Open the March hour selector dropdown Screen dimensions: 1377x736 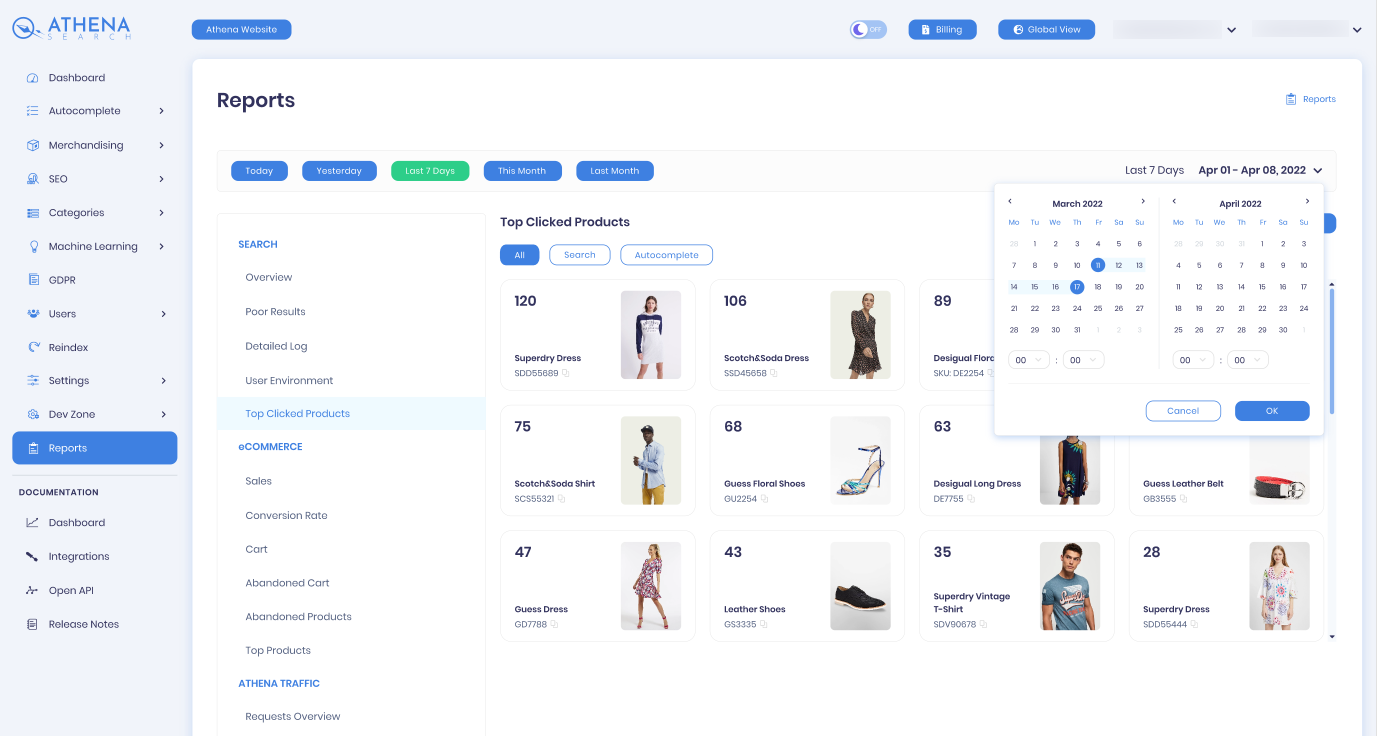1028,360
